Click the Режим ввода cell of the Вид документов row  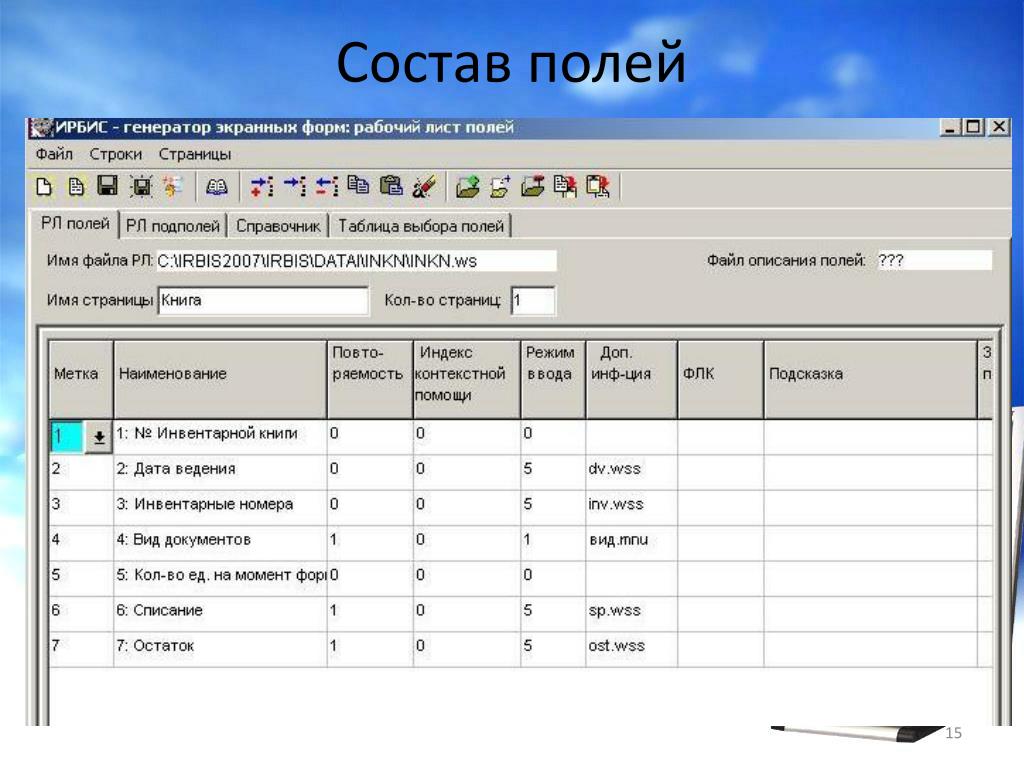(x=552, y=543)
